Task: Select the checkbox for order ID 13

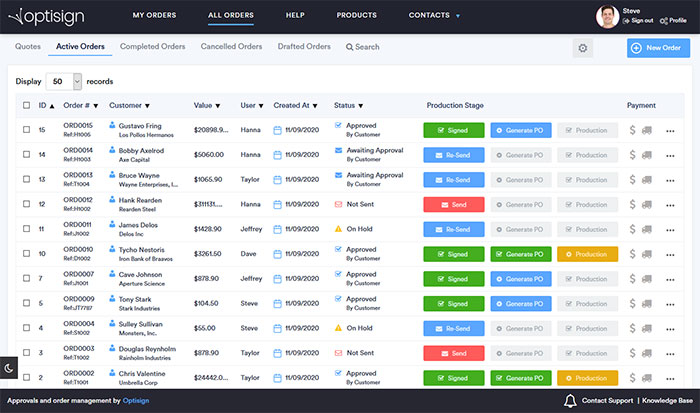Action: pyautogui.click(x=26, y=179)
